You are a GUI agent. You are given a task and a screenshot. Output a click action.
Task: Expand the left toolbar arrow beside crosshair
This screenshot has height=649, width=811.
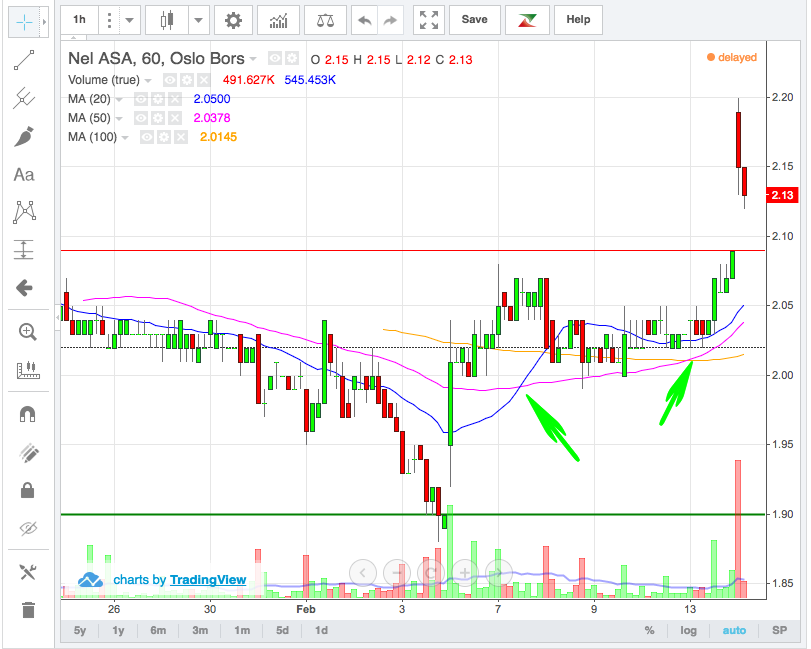pos(44,22)
